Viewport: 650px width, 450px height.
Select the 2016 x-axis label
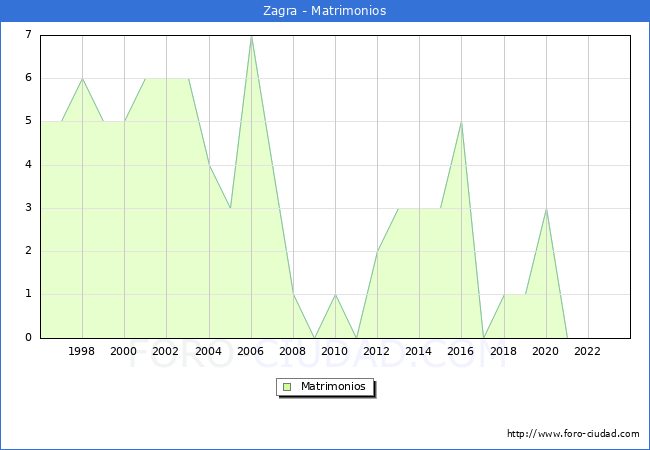pos(461,351)
